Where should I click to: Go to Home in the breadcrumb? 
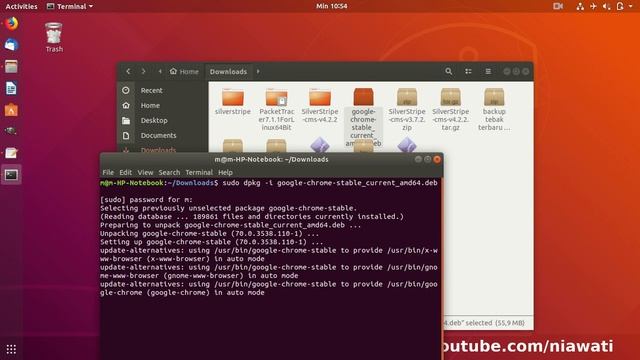(184, 71)
